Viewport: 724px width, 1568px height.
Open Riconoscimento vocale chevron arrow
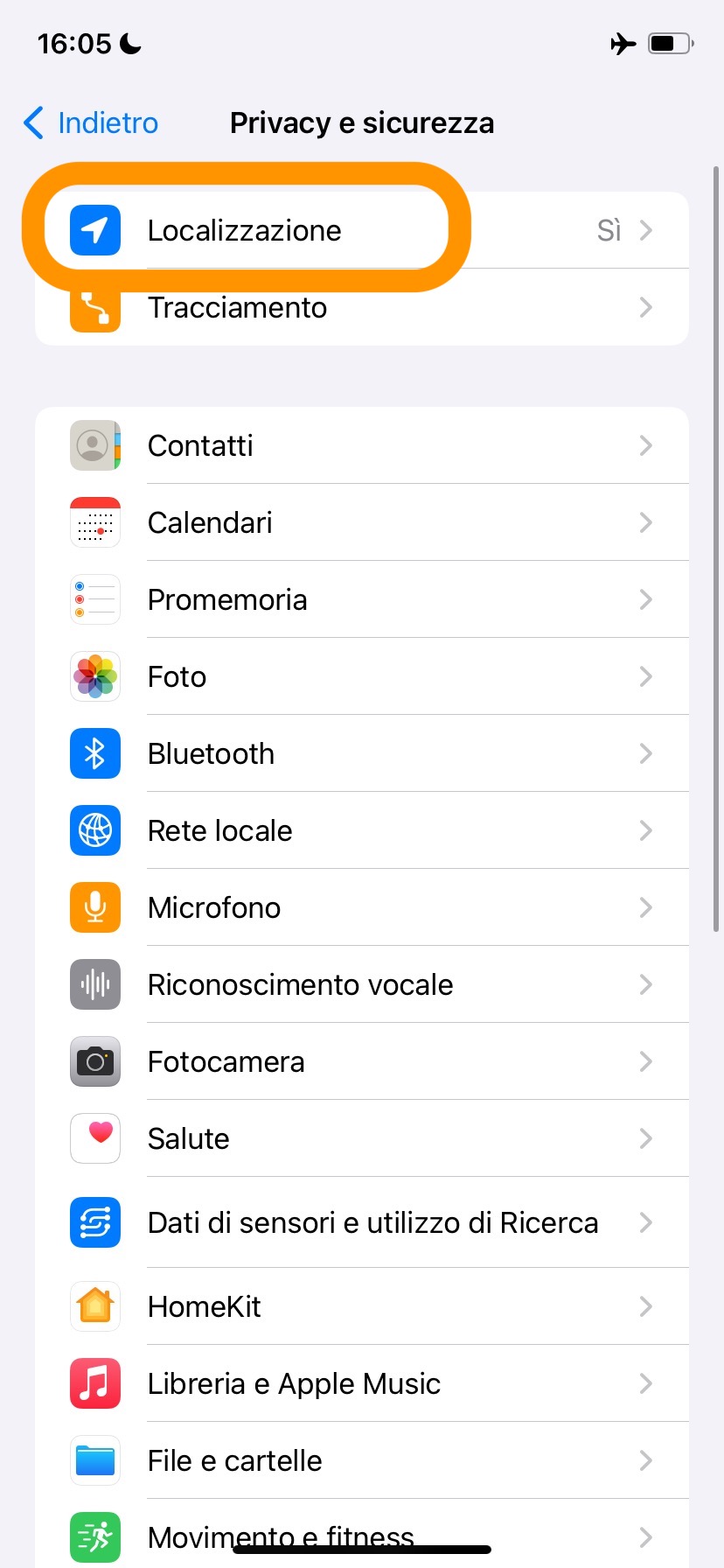645,984
